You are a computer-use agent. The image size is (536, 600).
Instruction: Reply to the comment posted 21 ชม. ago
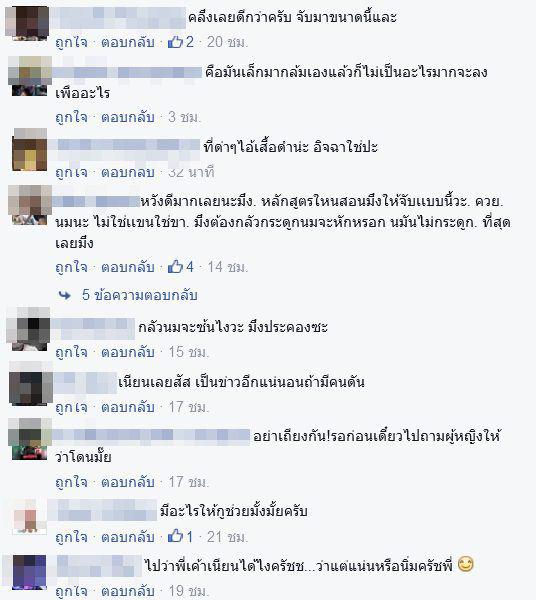click(128, 537)
